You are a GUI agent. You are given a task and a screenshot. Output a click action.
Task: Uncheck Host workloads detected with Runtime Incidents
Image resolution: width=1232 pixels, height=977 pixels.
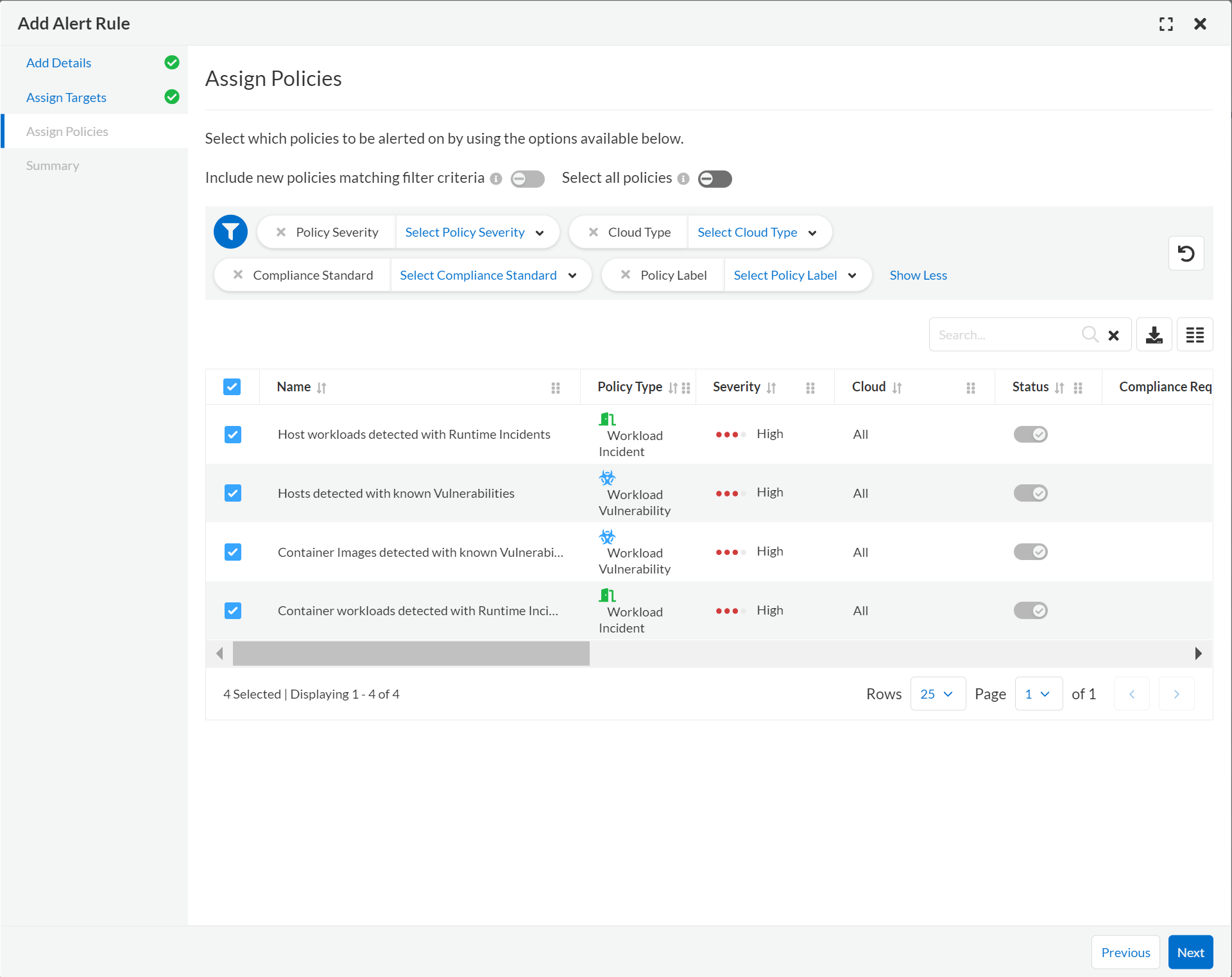coord(233,434)
